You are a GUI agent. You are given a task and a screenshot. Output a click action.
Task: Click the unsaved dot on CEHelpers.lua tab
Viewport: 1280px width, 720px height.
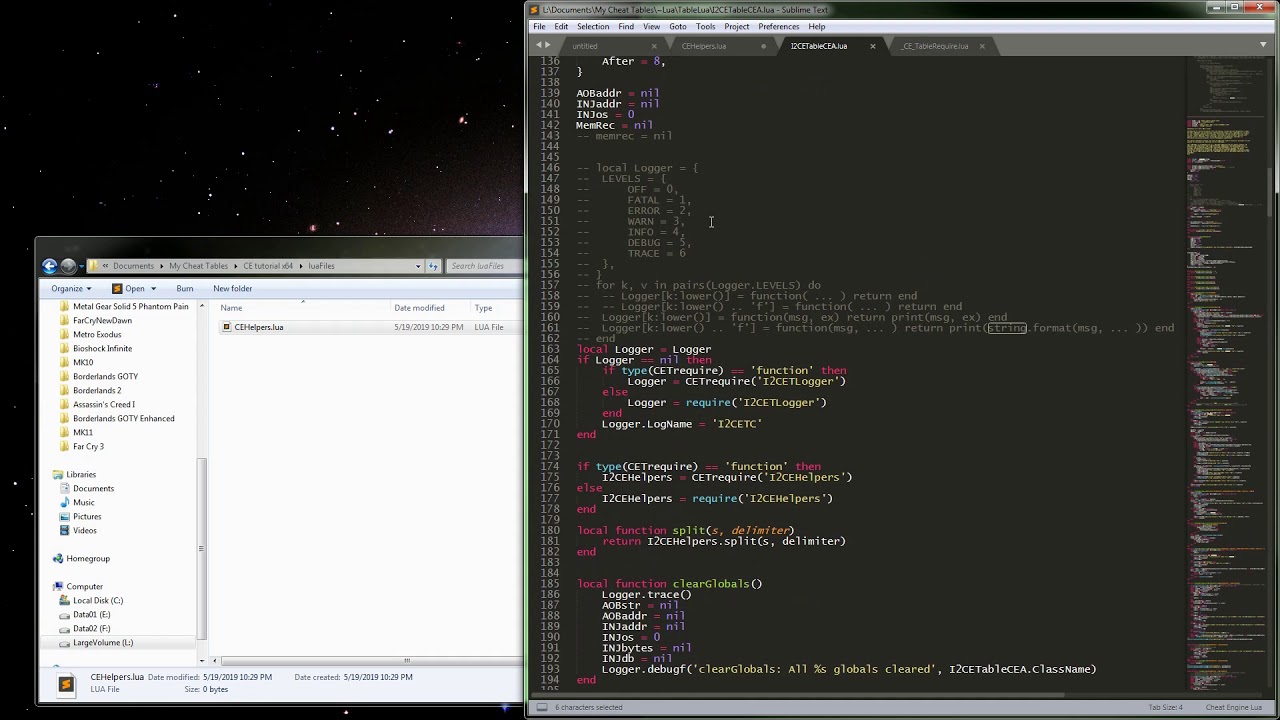pyautogui.click(x=763, y=46)
